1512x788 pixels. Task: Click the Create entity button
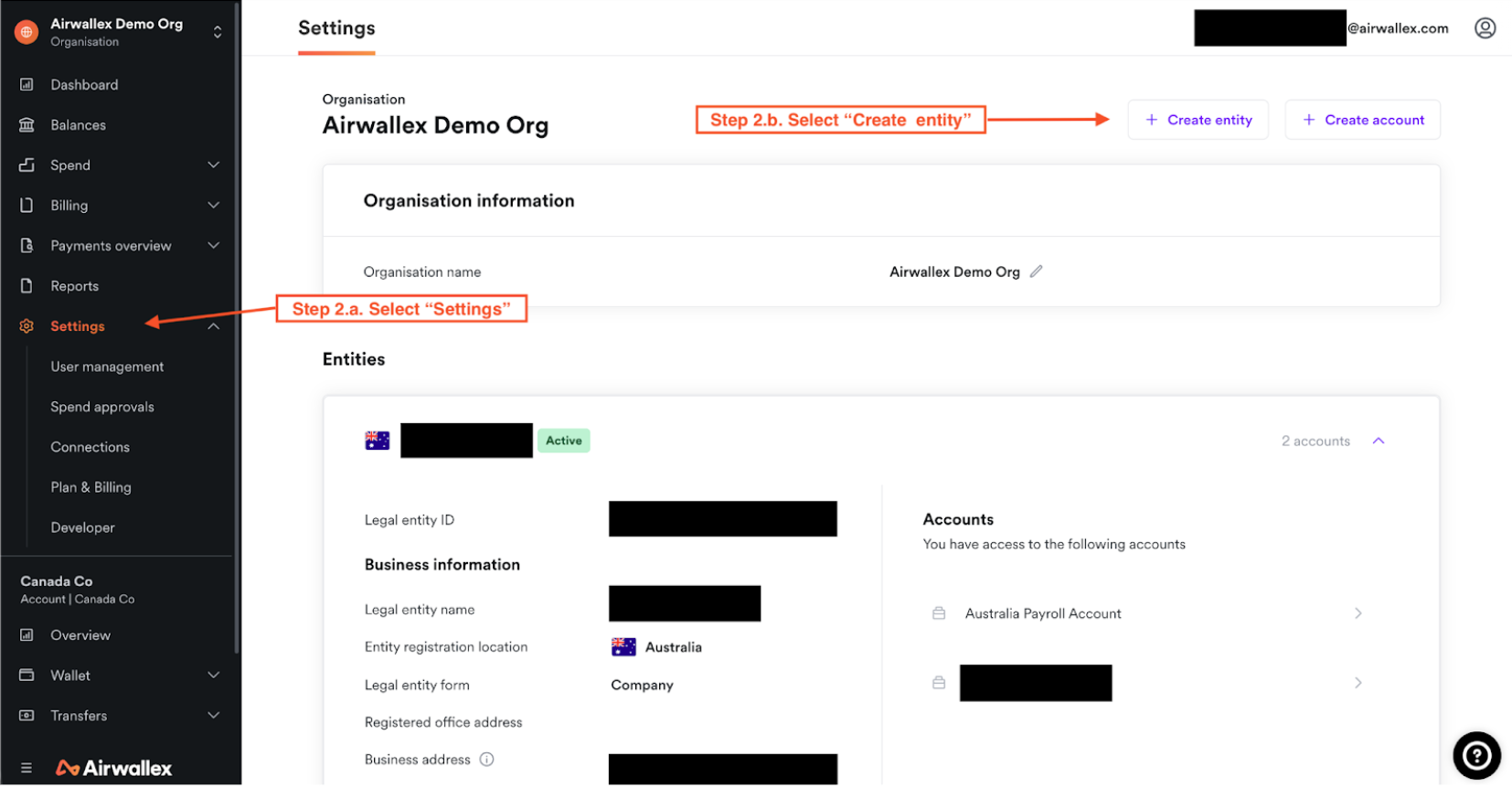click(x=1198, y=120)
